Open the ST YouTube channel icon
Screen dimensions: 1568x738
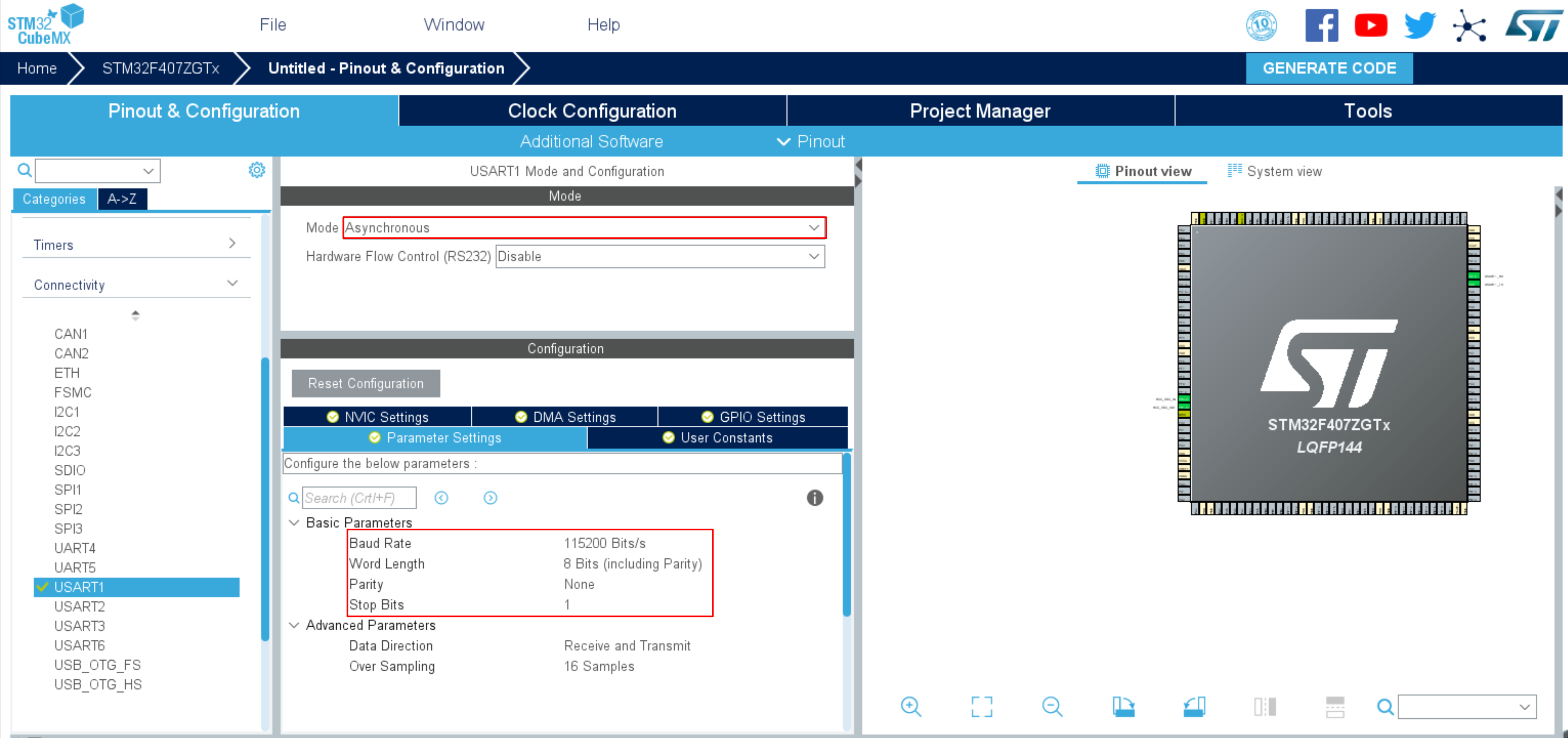(1370, 25)
